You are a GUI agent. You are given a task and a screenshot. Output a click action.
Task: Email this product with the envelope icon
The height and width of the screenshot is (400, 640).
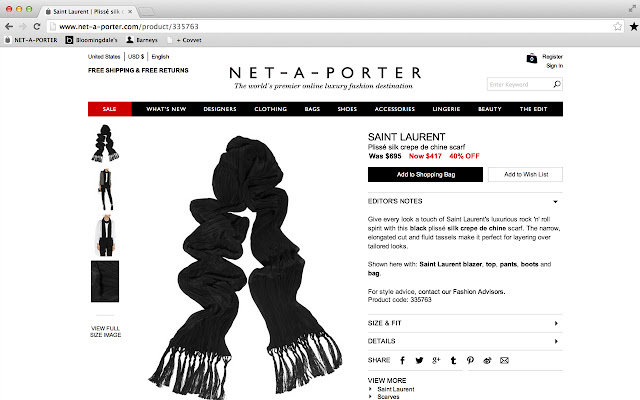click(504, 360)
